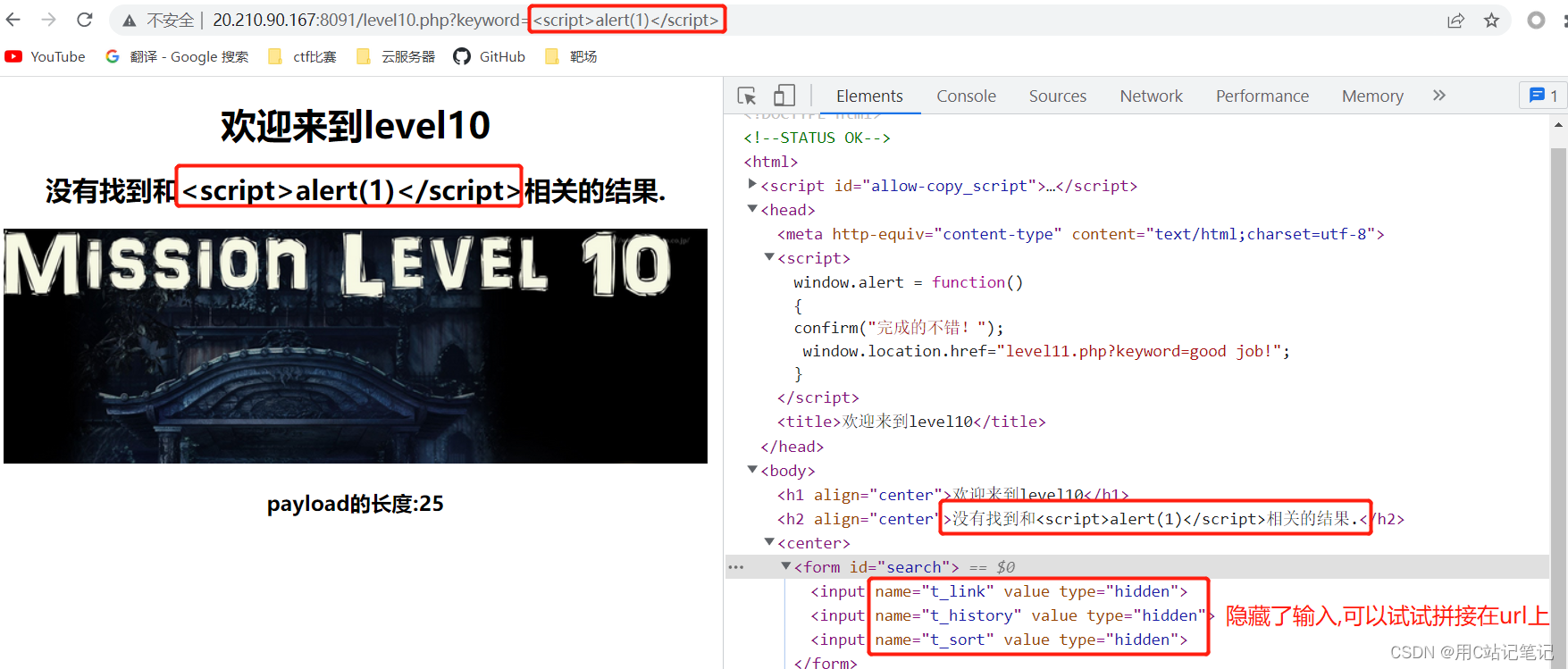1568x669 pixels.
Task: Collapse the script node inside head
Action: 768,256
